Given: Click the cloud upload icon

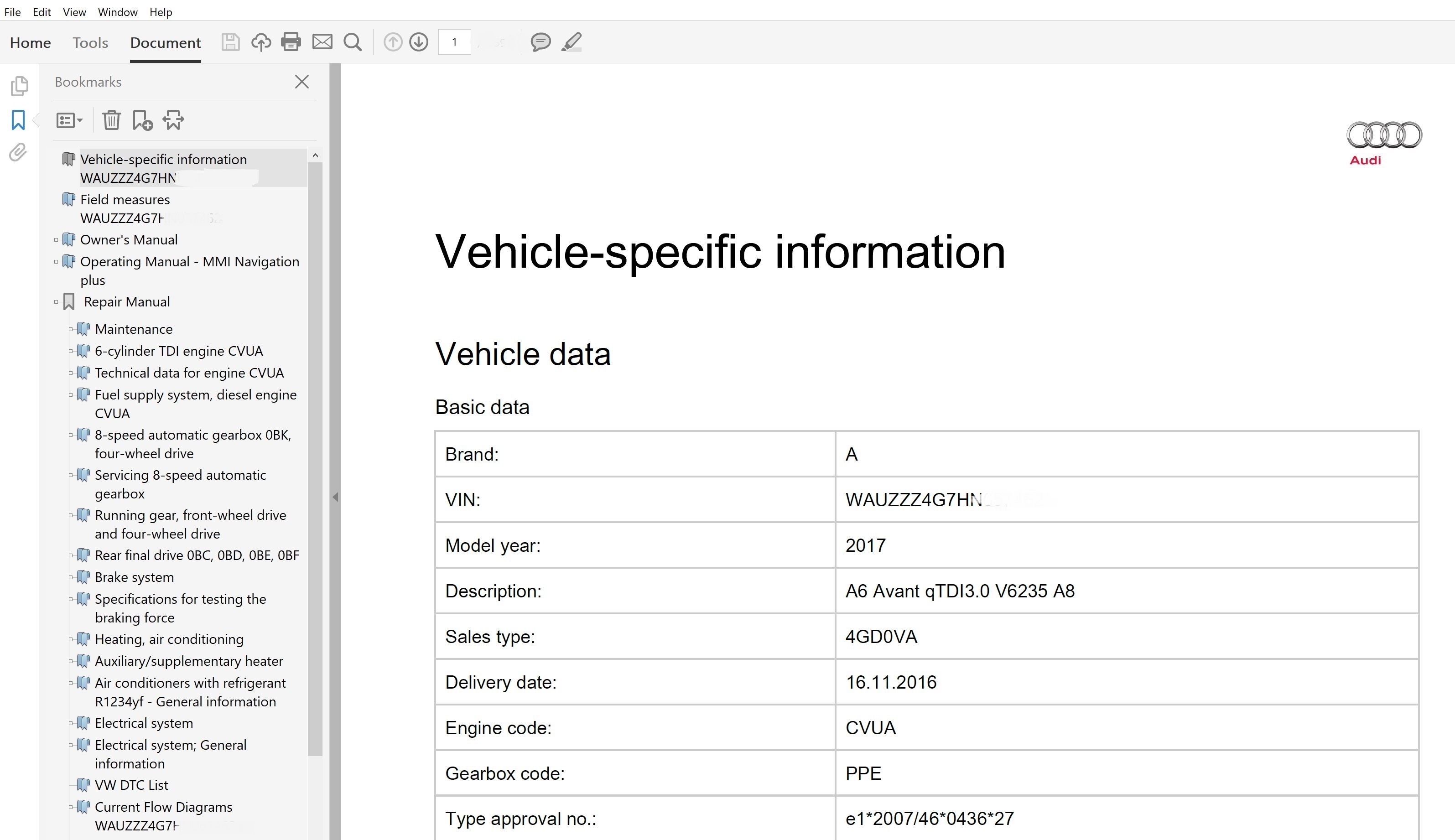Looking at the screenshot, I should point(261,42).
